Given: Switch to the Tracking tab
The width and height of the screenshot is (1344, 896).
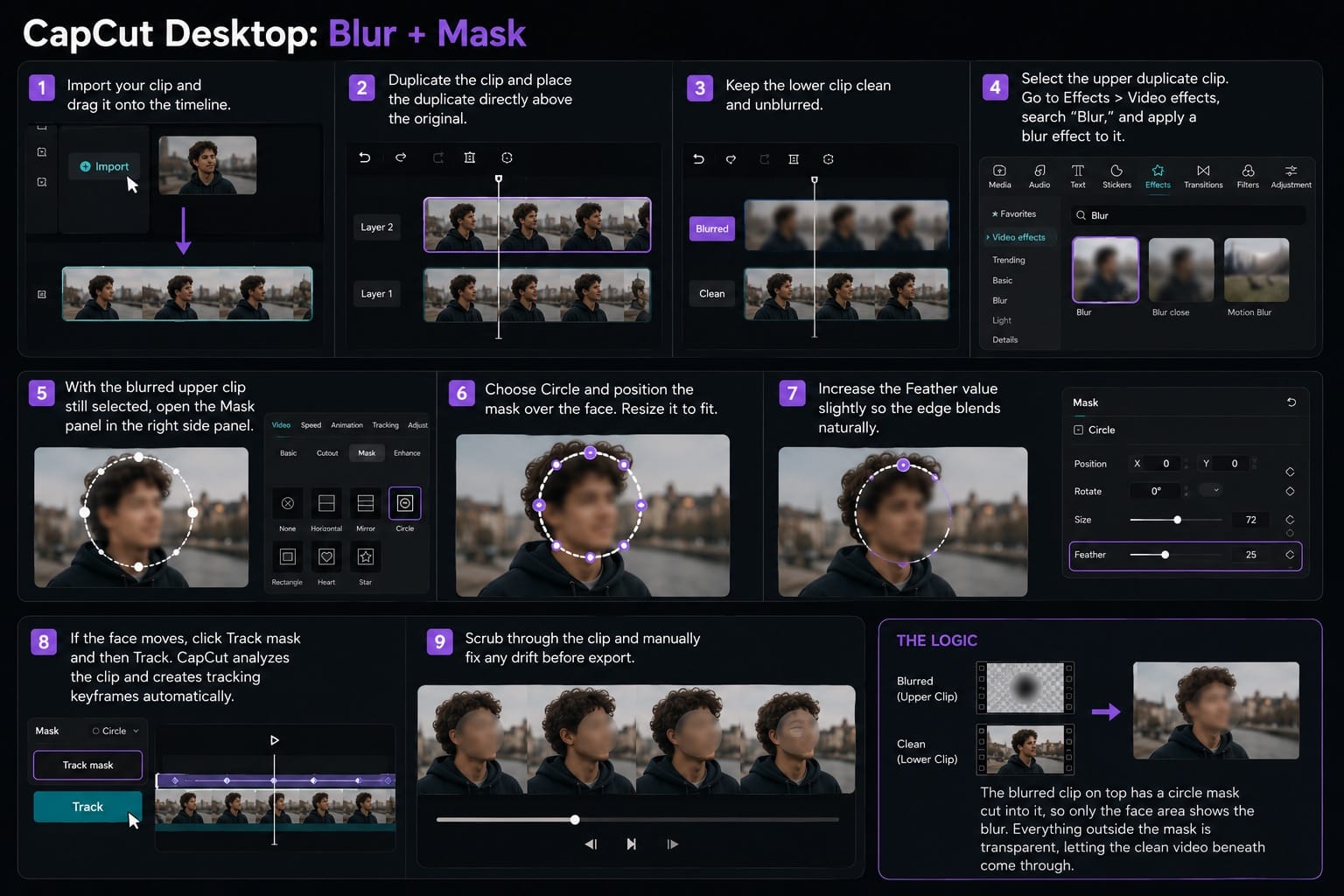Looking at the screenshot, I should click(385, 425).
